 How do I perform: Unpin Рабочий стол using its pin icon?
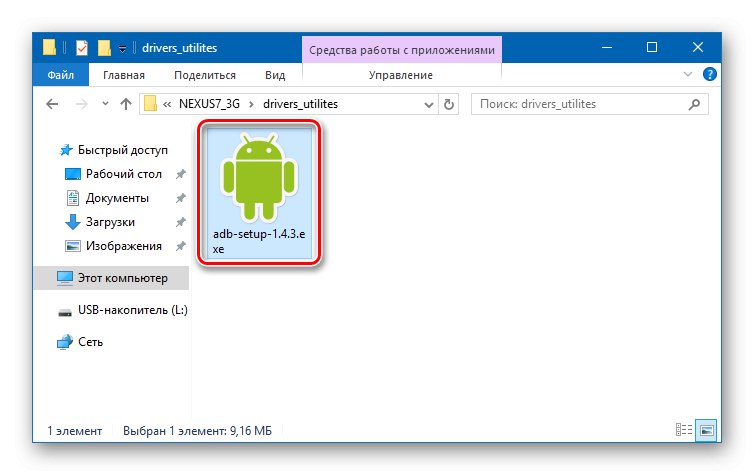click(180, 174)
